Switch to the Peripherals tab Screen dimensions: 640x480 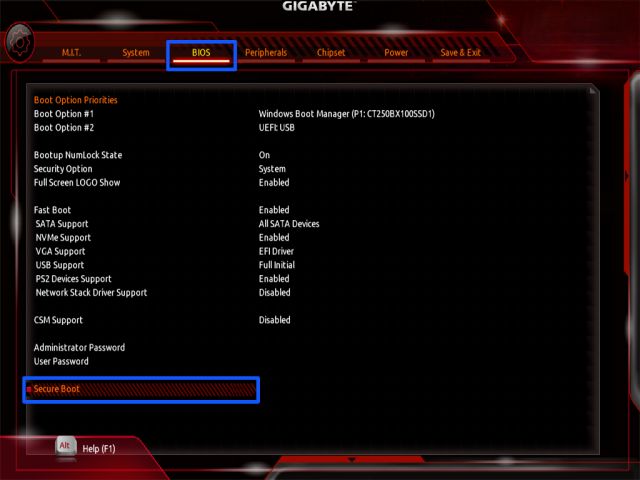265,53
